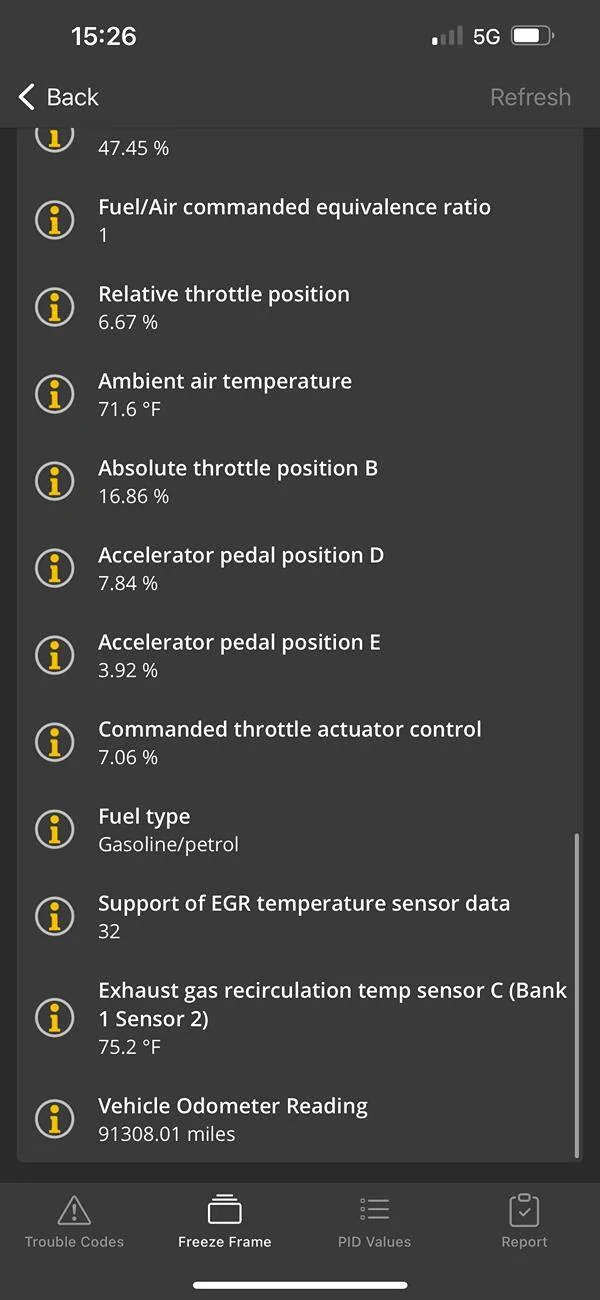
Task: Tap info icon next to Ambient air temperature
Action: click(x=55, y=394)
